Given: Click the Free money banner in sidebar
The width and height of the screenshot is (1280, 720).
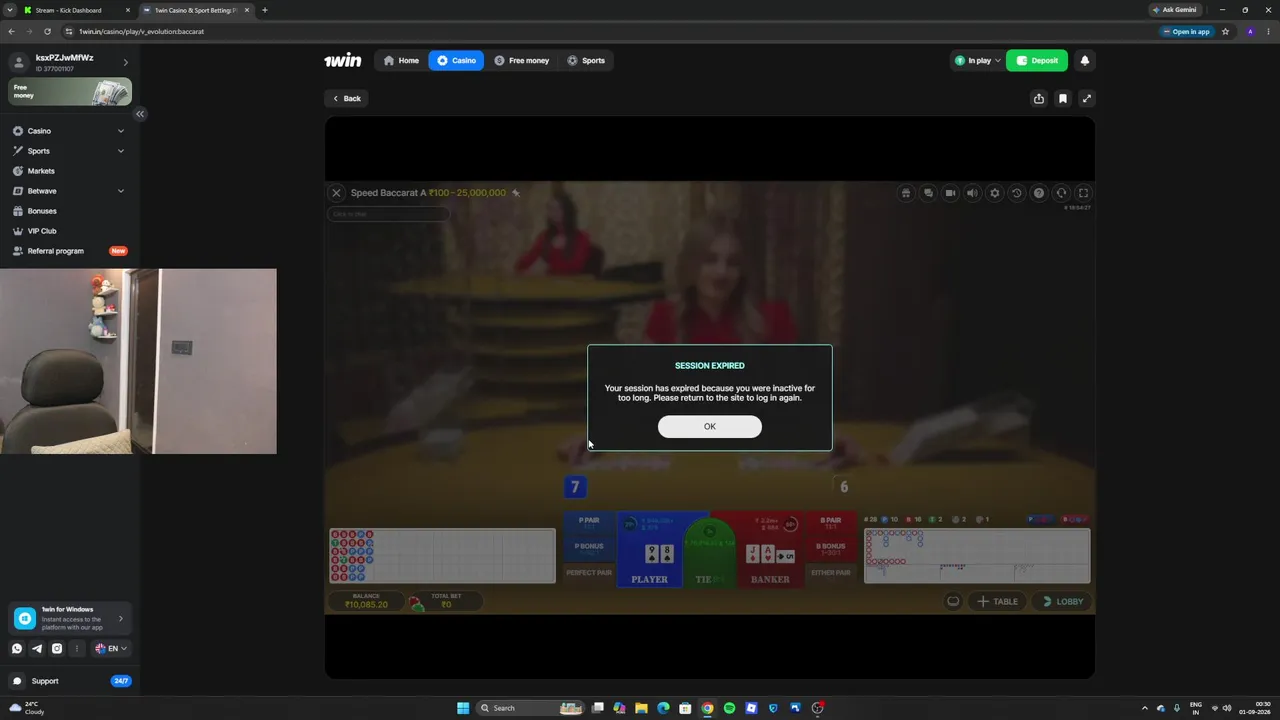Looking at the screenshot, I should click(x=70, y=92).
